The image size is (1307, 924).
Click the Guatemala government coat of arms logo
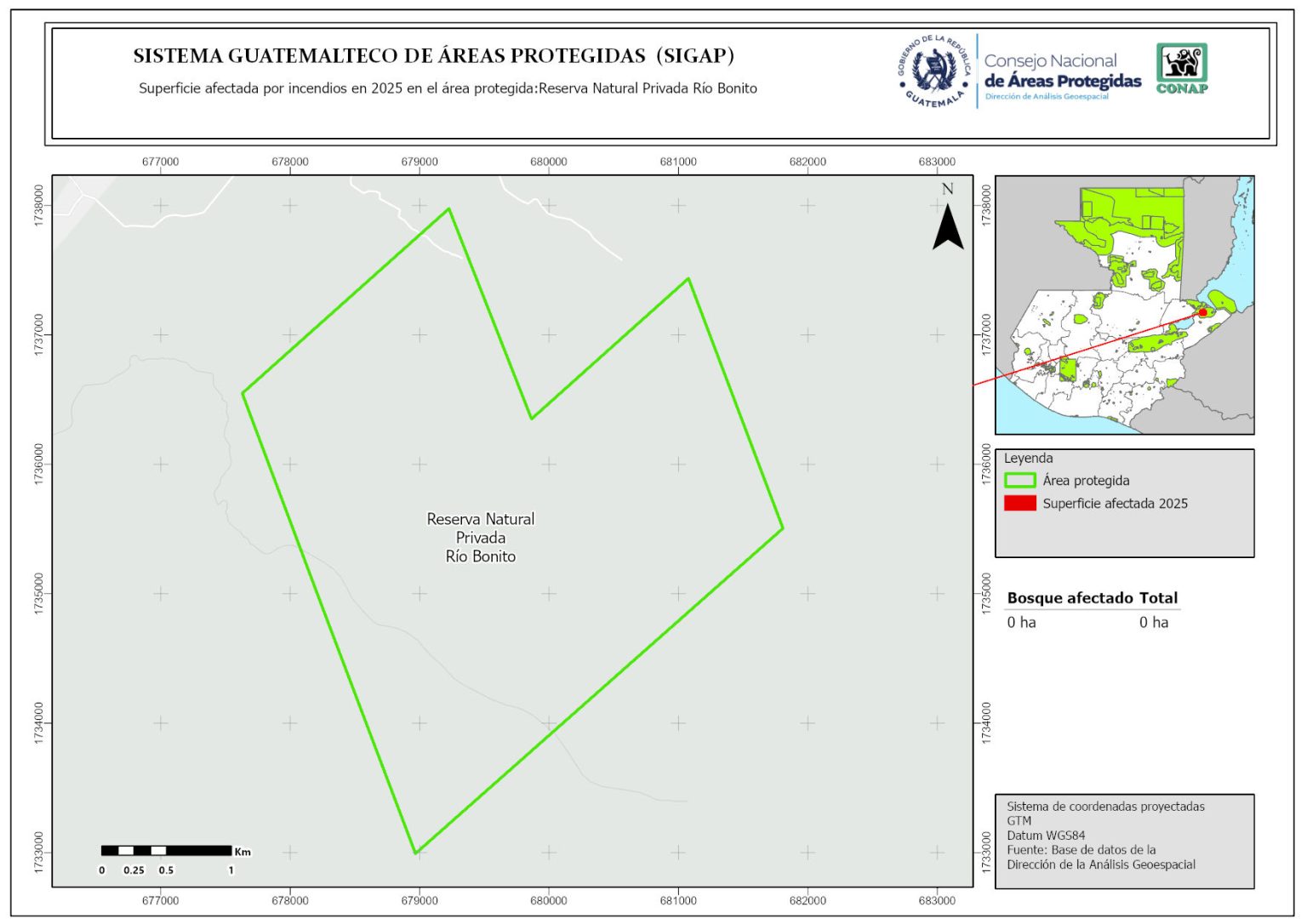click(934, 71)
